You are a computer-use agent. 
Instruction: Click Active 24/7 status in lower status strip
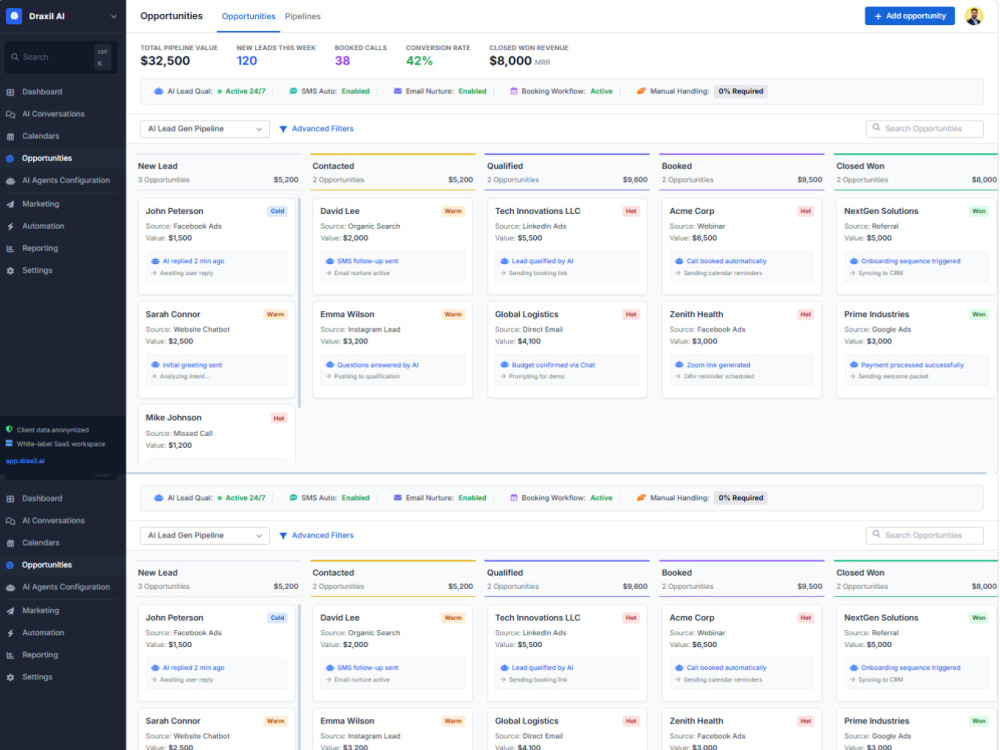(242, 498)
